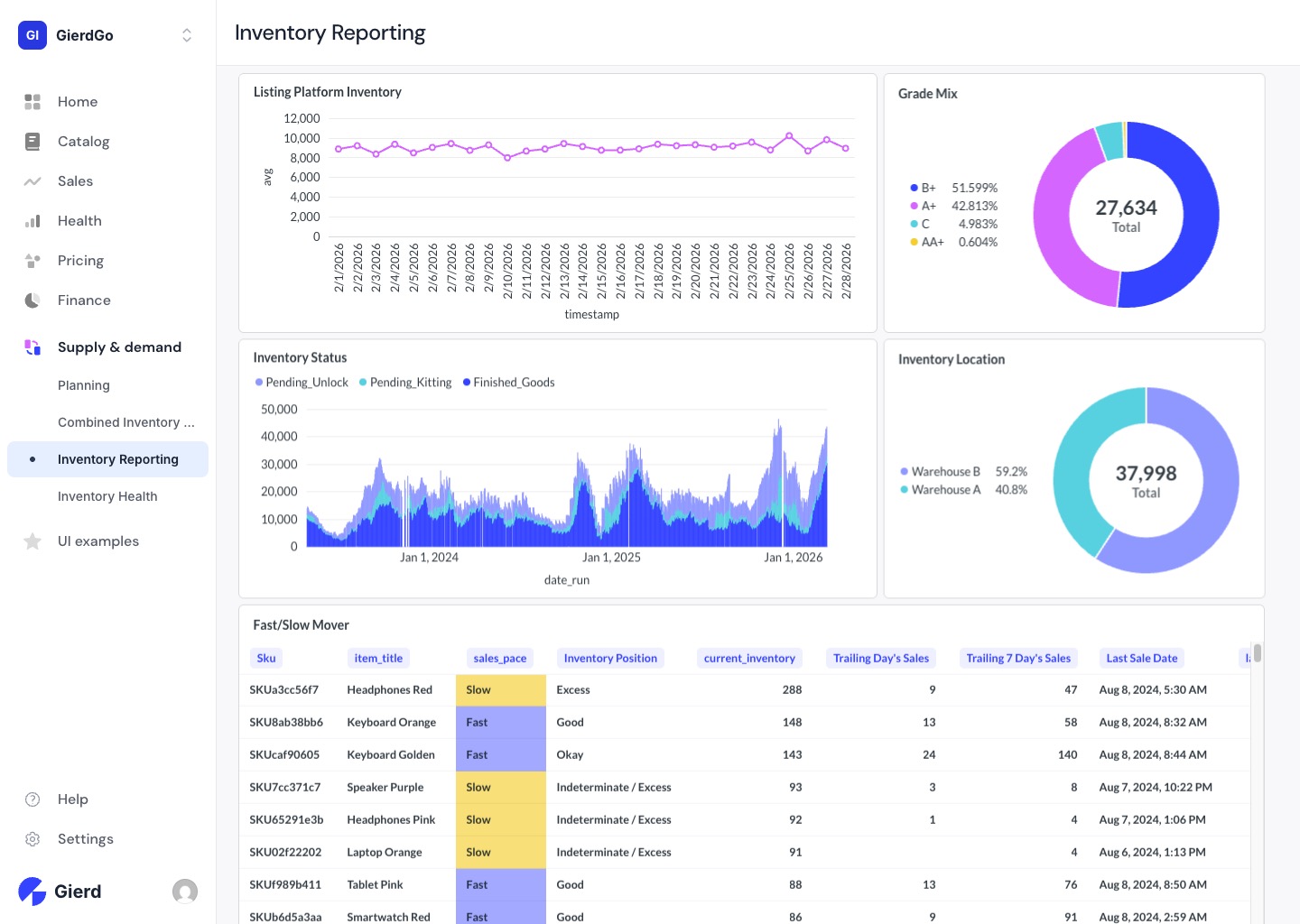Click Laptop Orange item title
Screen dimensions: 1300x924
(385, 852)
